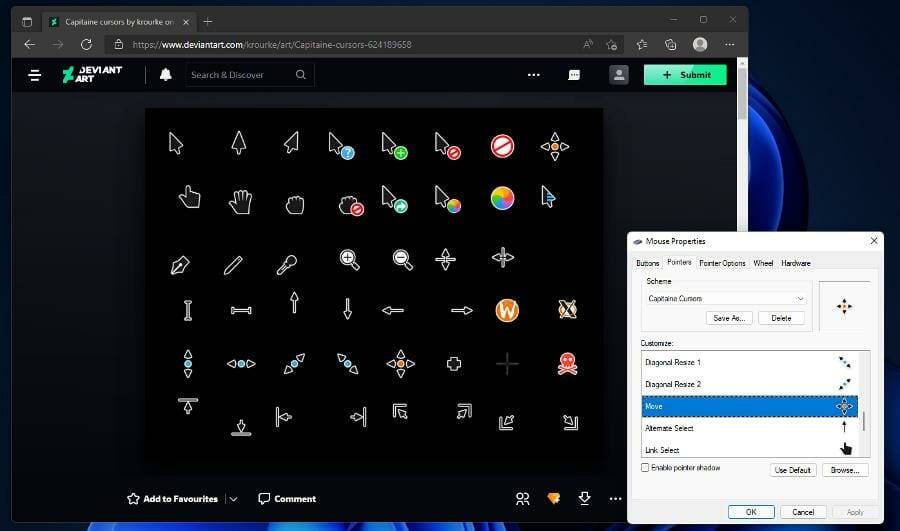
Task: Open the DeviantArt chat messages icon
Action: (x=575, y=75)
